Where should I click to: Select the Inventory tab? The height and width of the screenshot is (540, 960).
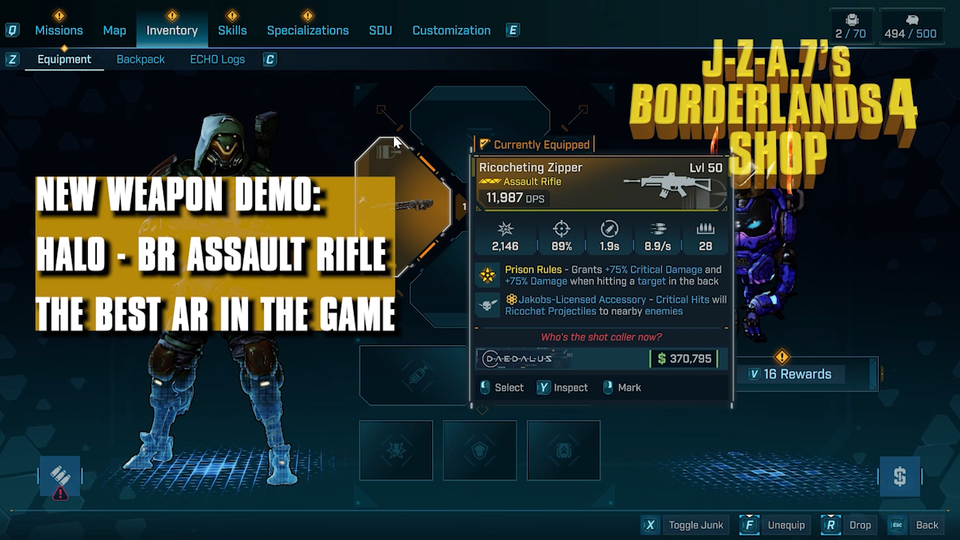(172, 31)
